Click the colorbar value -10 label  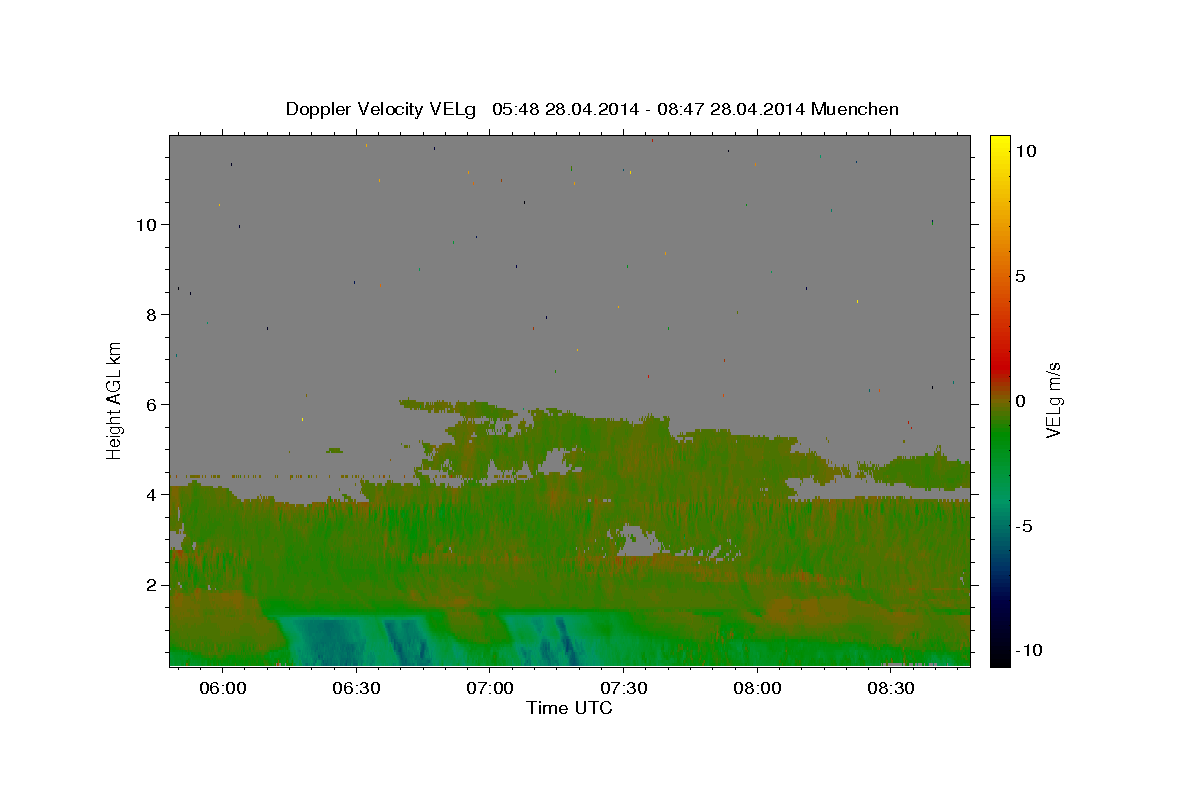(x=1027, y=650)
